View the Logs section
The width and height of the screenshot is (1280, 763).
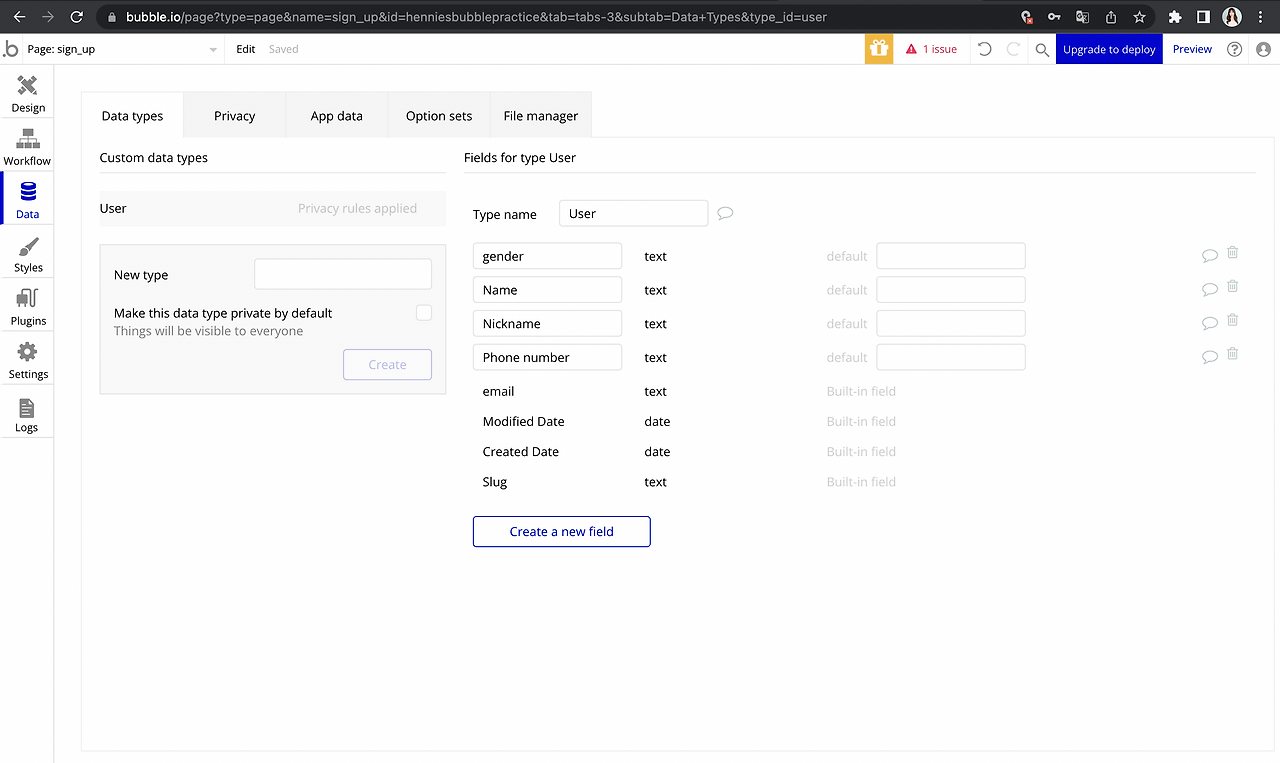(27, 414)
